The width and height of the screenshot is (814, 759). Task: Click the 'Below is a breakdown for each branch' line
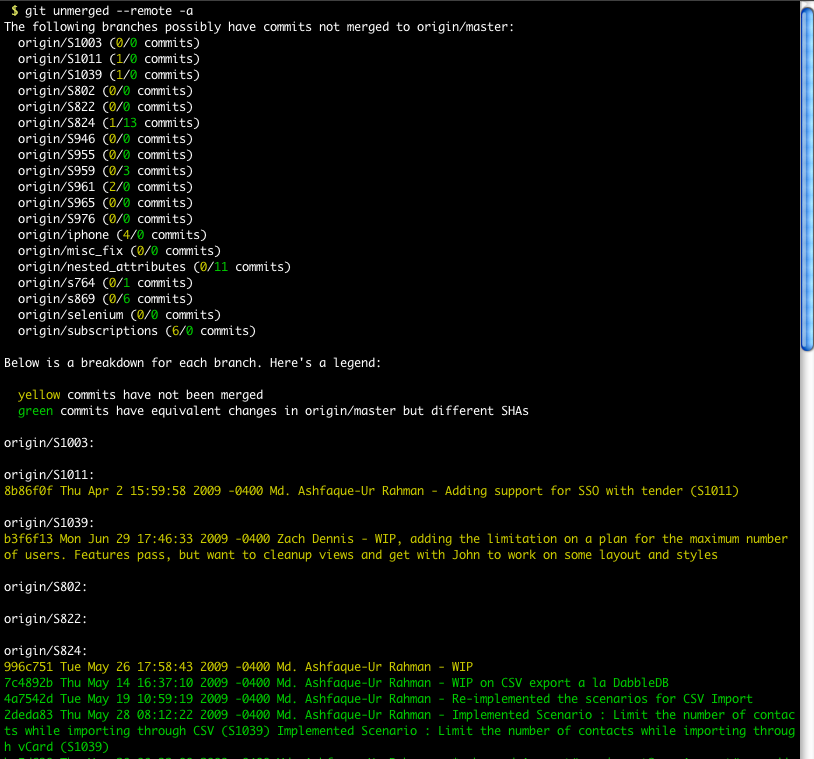[x=193, y=363]
